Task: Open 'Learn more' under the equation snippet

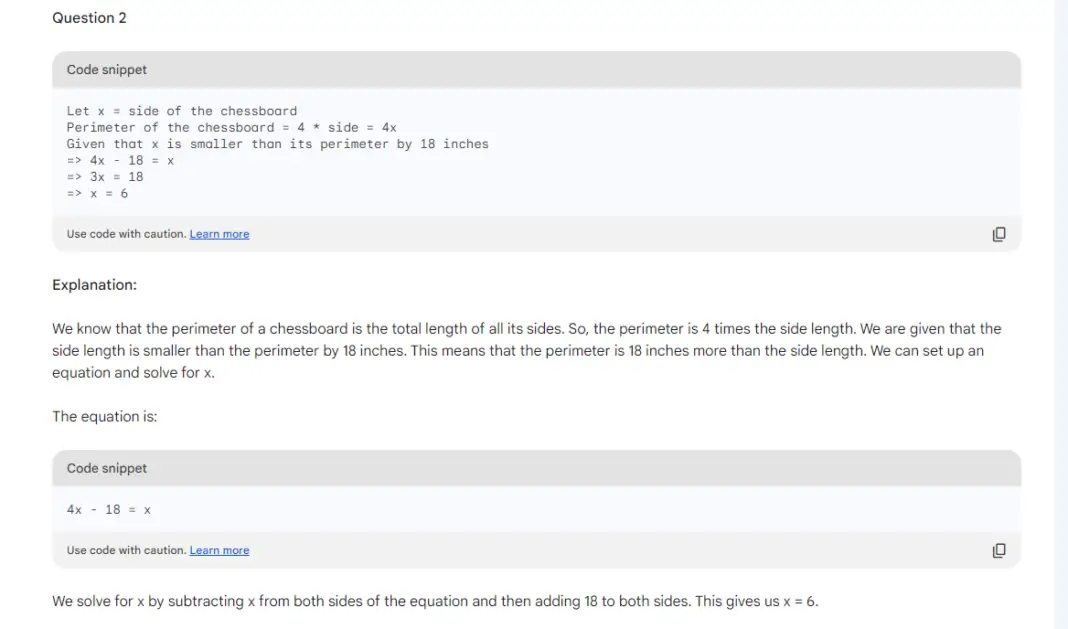Action: pyautogui.click(x=219, y=549)
